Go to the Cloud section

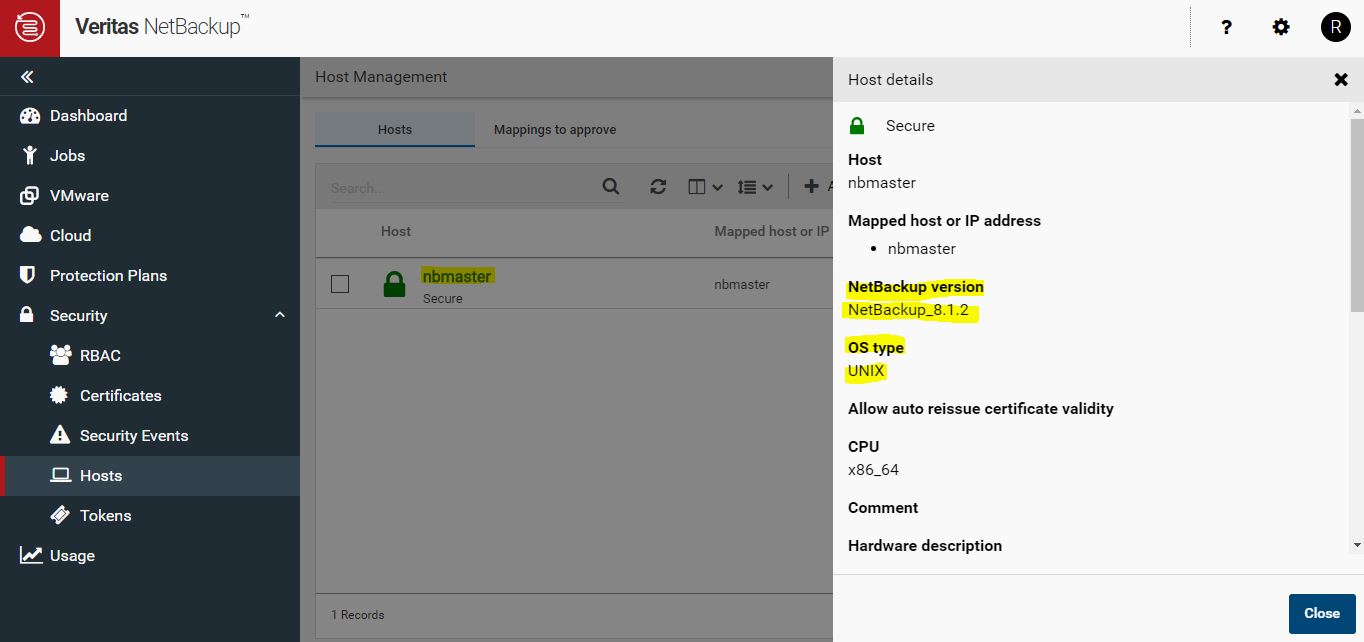tap(71, 235)
